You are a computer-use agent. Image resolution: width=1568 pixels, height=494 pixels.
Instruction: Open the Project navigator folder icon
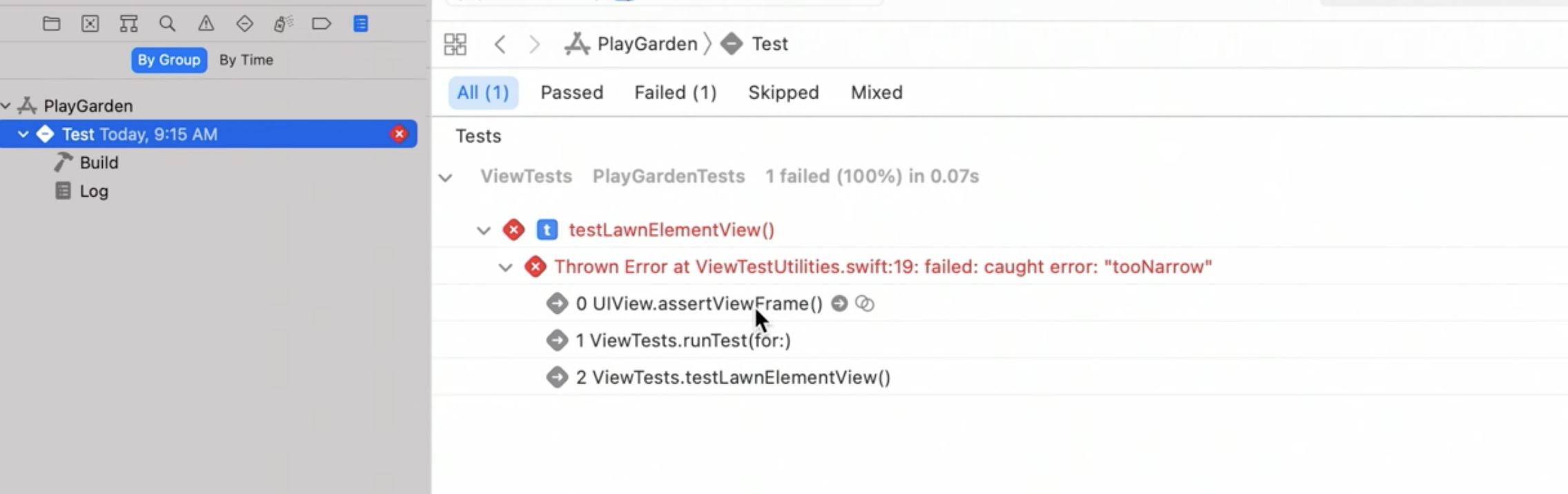pyautogui.click(x=51, y=24)
